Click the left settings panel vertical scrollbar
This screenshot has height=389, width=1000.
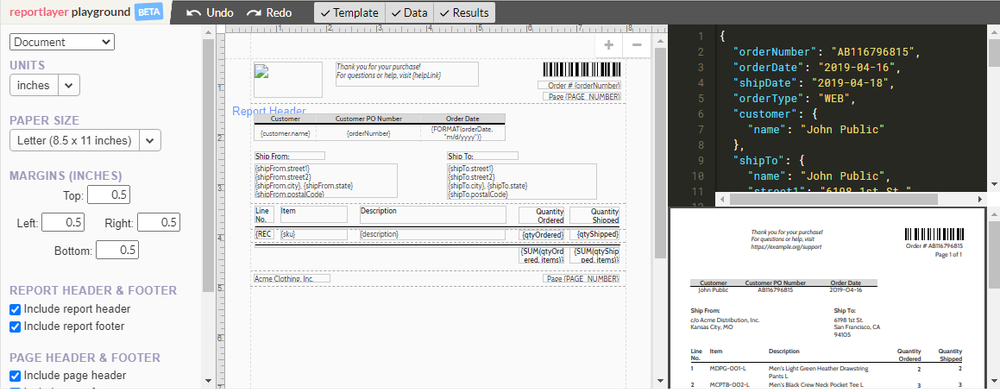tap(208, 165)
